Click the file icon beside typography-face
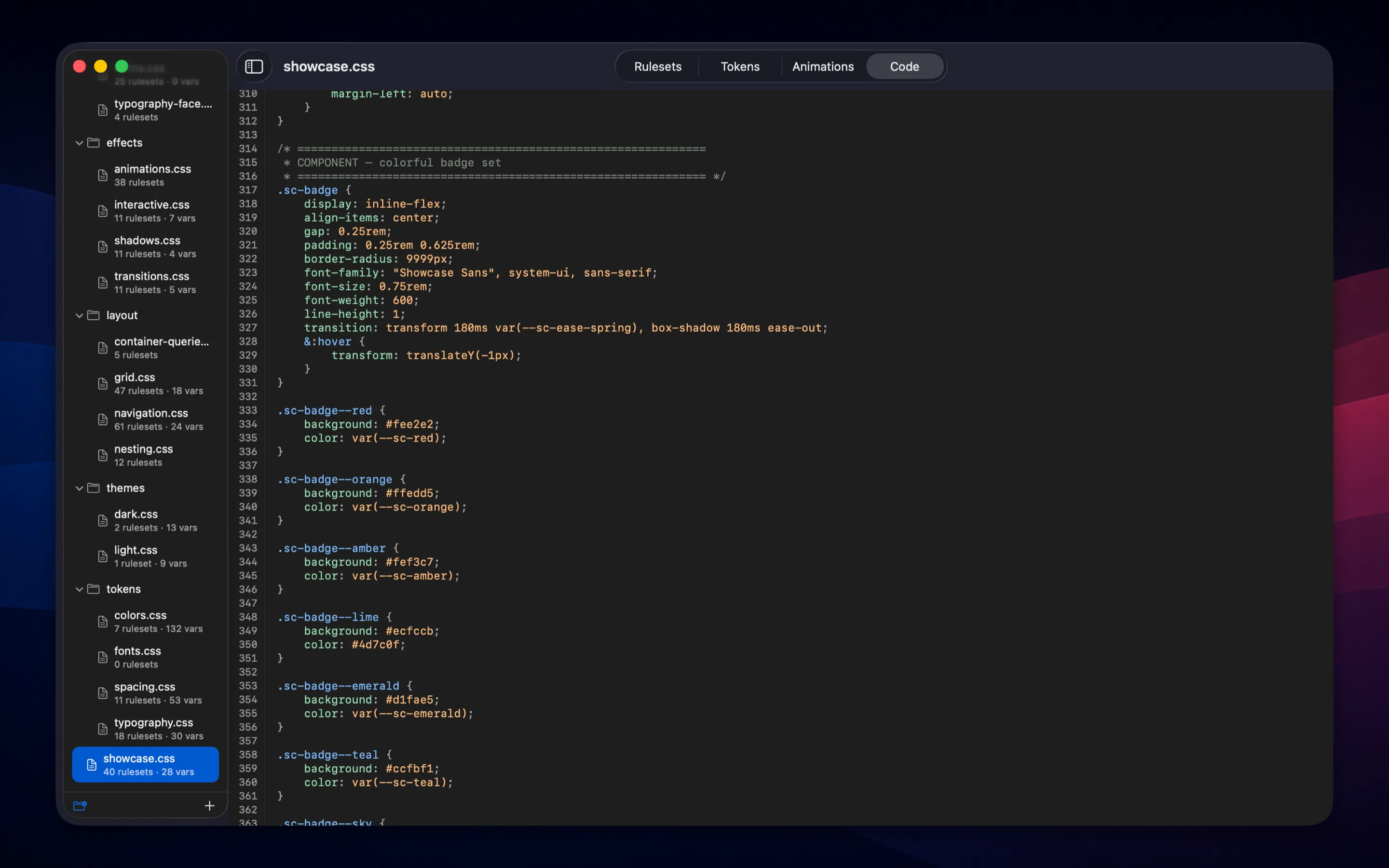 [x=103, y=110]
